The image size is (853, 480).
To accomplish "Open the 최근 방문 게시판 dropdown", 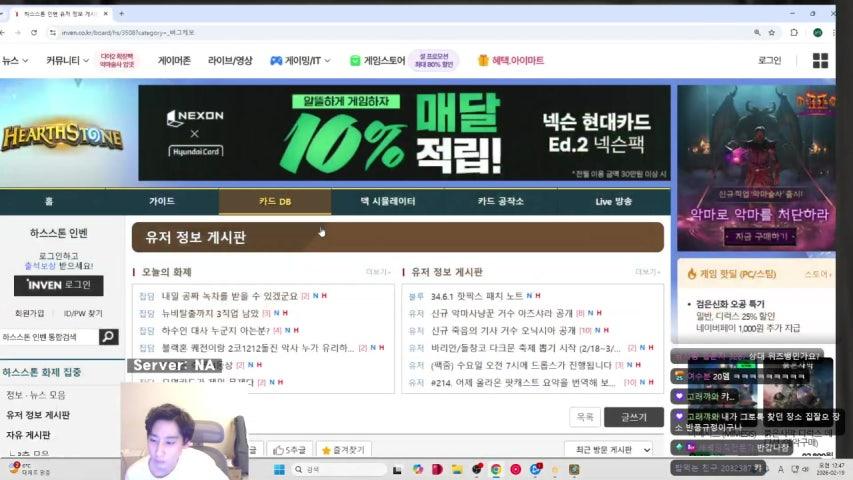I will (x=609, y=450).
